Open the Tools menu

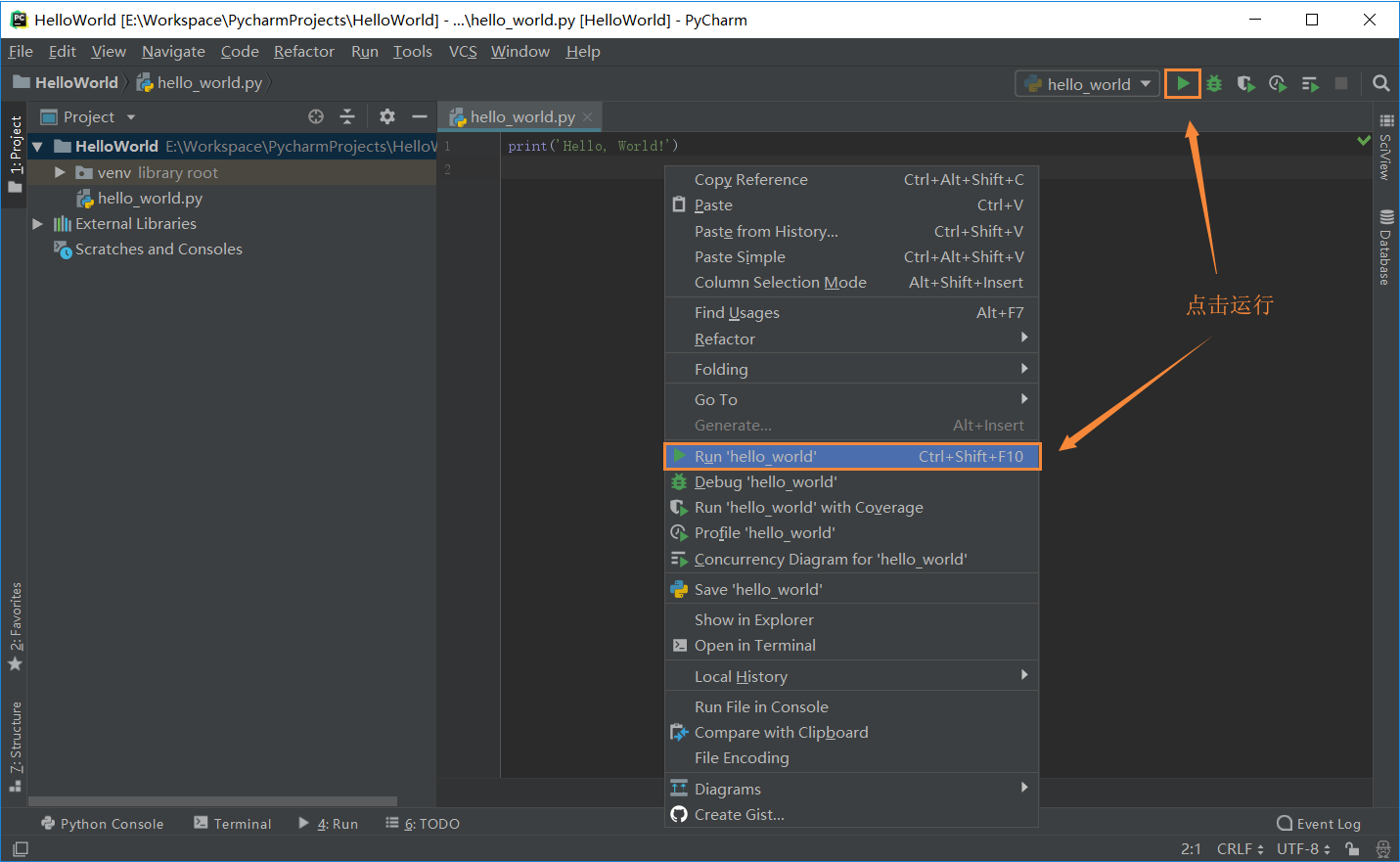coord(412,51)
